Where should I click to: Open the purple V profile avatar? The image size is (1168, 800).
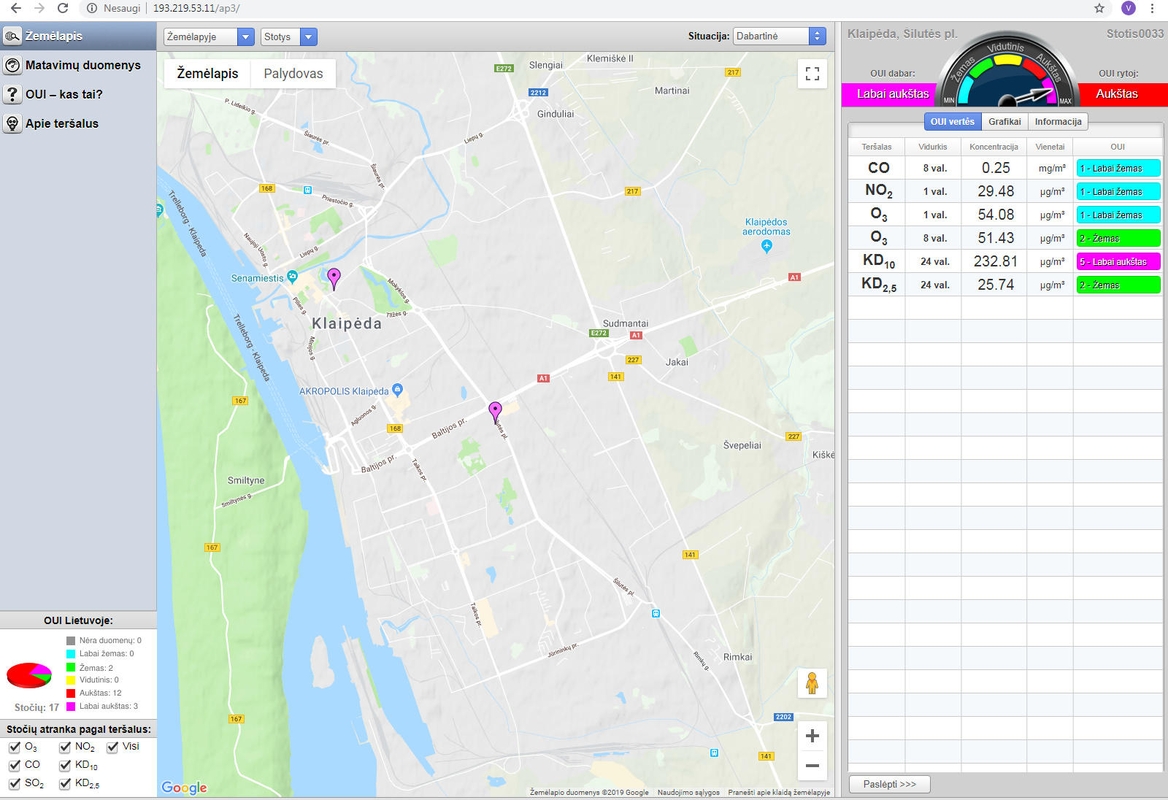(1129, 8)
